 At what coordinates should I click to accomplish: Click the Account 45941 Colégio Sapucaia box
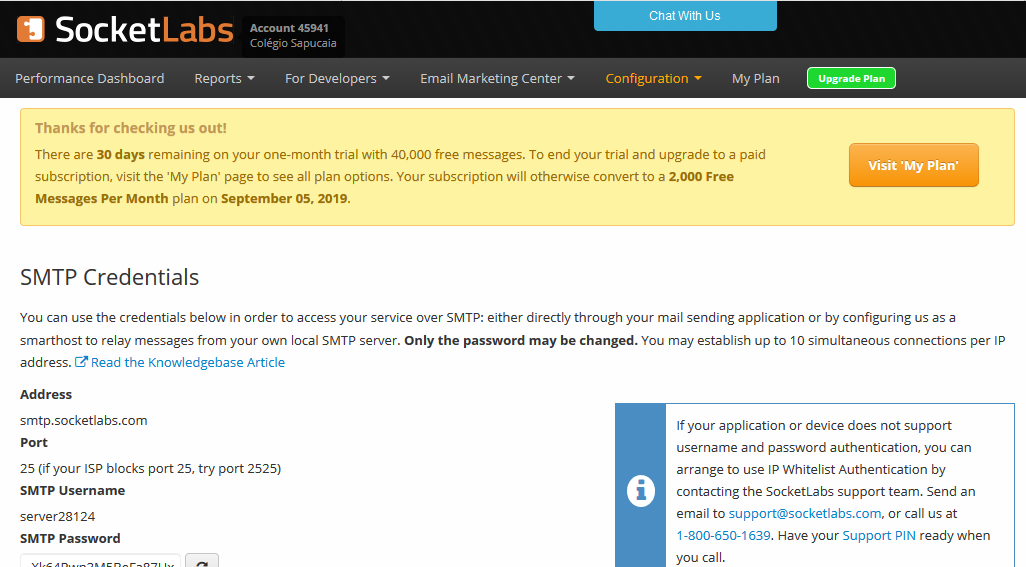pos(293,36)
